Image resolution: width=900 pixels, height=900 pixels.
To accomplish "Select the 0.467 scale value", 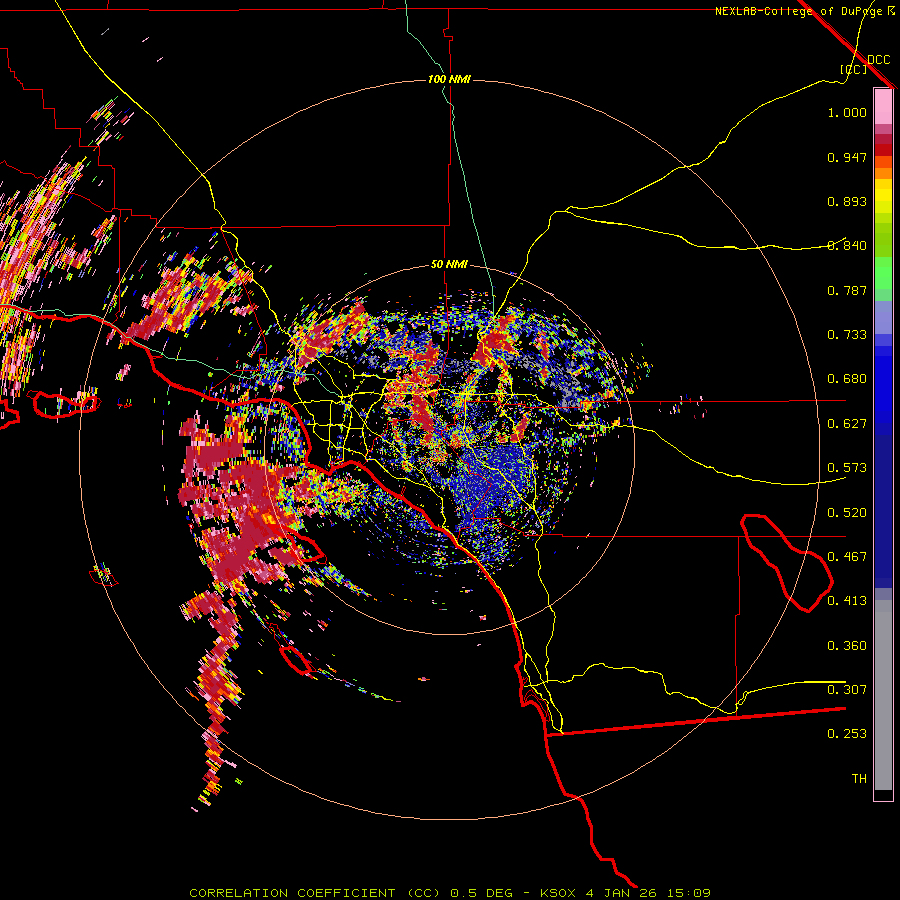I will click(847, 557).
